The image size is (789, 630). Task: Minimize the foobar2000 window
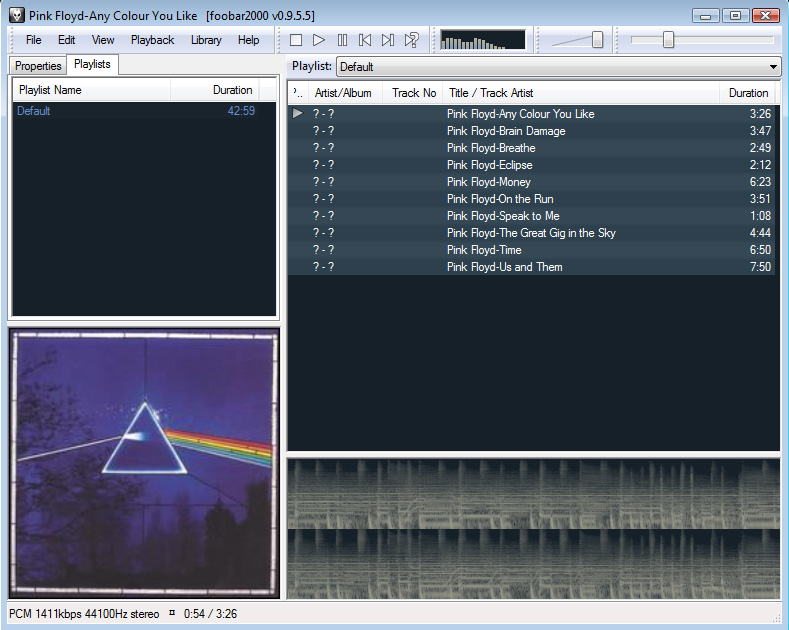click(x=705, y=16)
